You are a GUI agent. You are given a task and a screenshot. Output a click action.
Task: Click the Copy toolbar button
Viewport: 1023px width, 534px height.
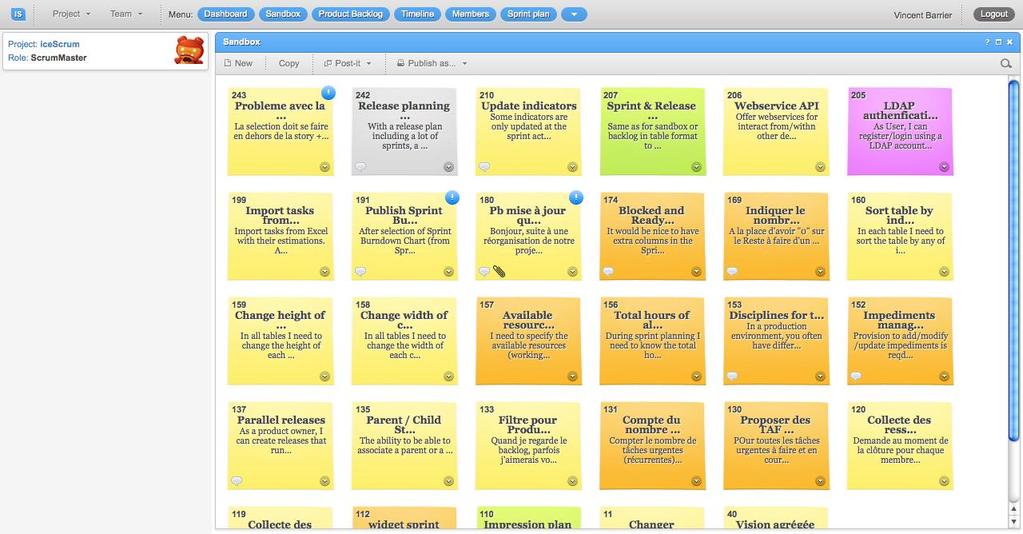point(289,63)
